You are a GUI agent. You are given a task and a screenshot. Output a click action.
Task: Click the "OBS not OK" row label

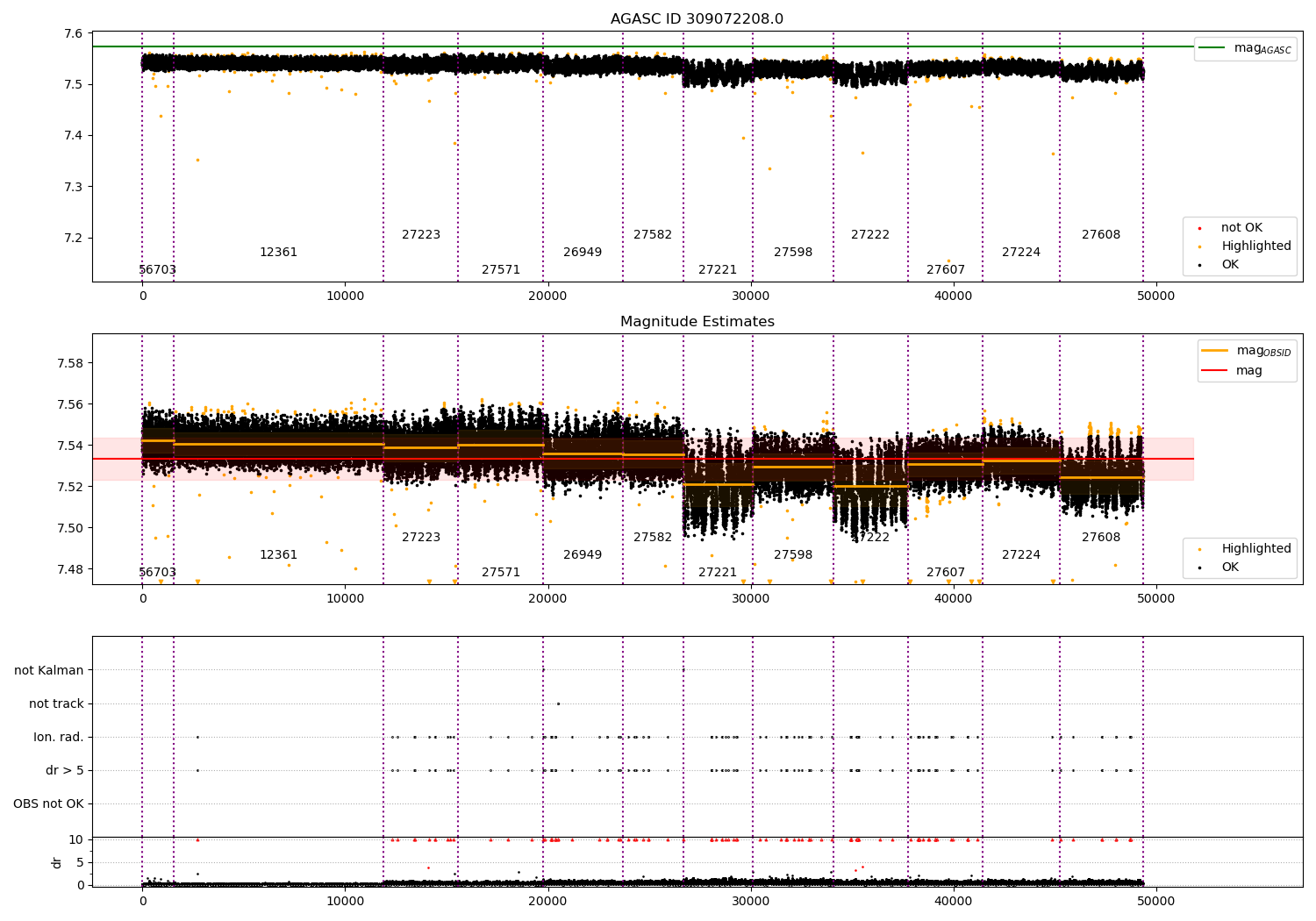(48, 803)
